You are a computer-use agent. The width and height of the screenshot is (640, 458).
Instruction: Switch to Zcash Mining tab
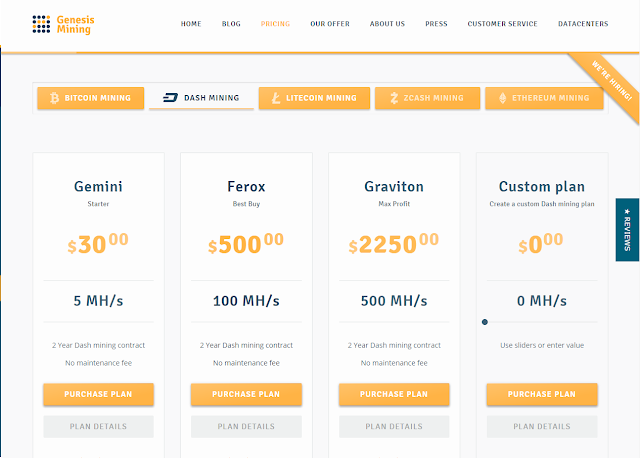pos(427,98)
